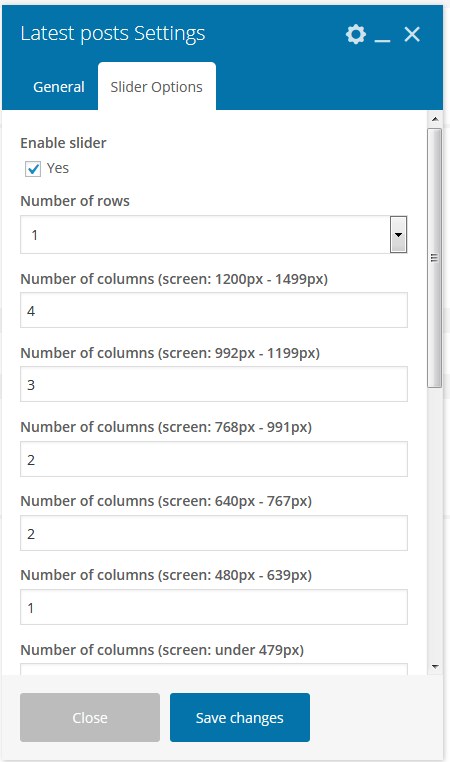Open the Number of rows dropdown
Screen dimensions: 450x762
(x=213, y=235)
